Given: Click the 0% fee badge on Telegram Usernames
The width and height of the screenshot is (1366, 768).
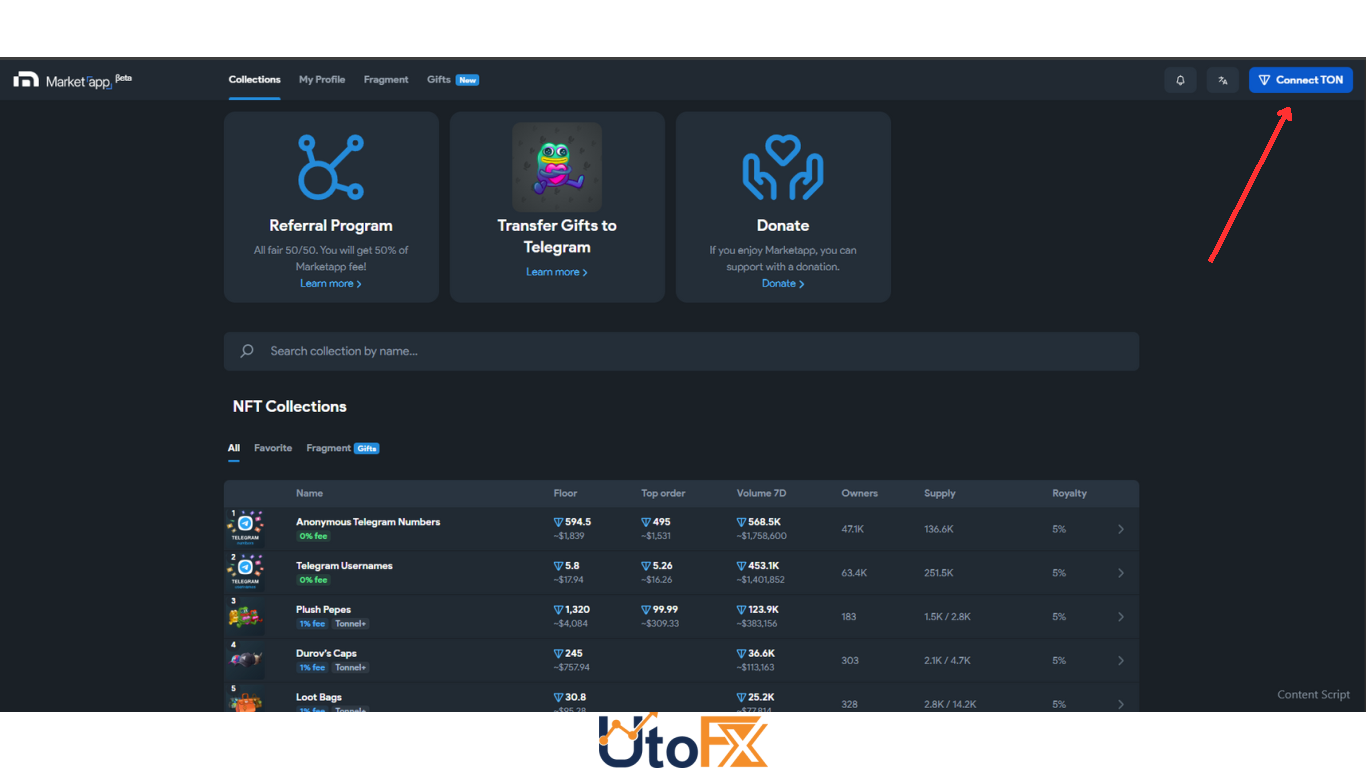Looking at the screenshot, I should [313, 580].
